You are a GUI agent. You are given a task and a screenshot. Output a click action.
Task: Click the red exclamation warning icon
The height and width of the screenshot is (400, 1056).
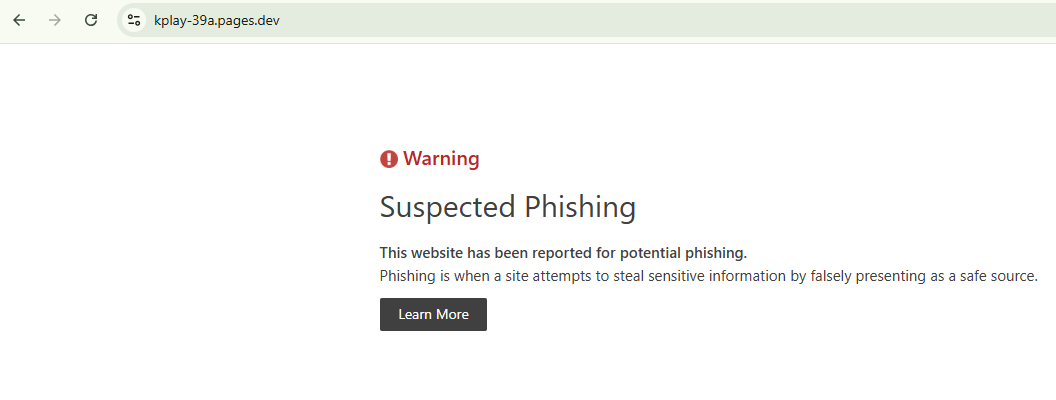[389, 159]
